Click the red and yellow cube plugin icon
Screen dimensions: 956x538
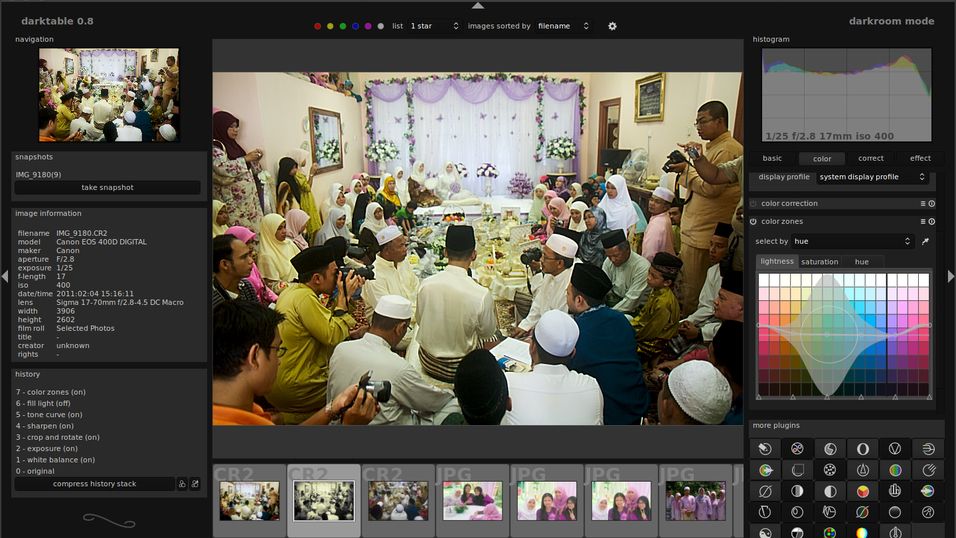[x=862, y=491]
